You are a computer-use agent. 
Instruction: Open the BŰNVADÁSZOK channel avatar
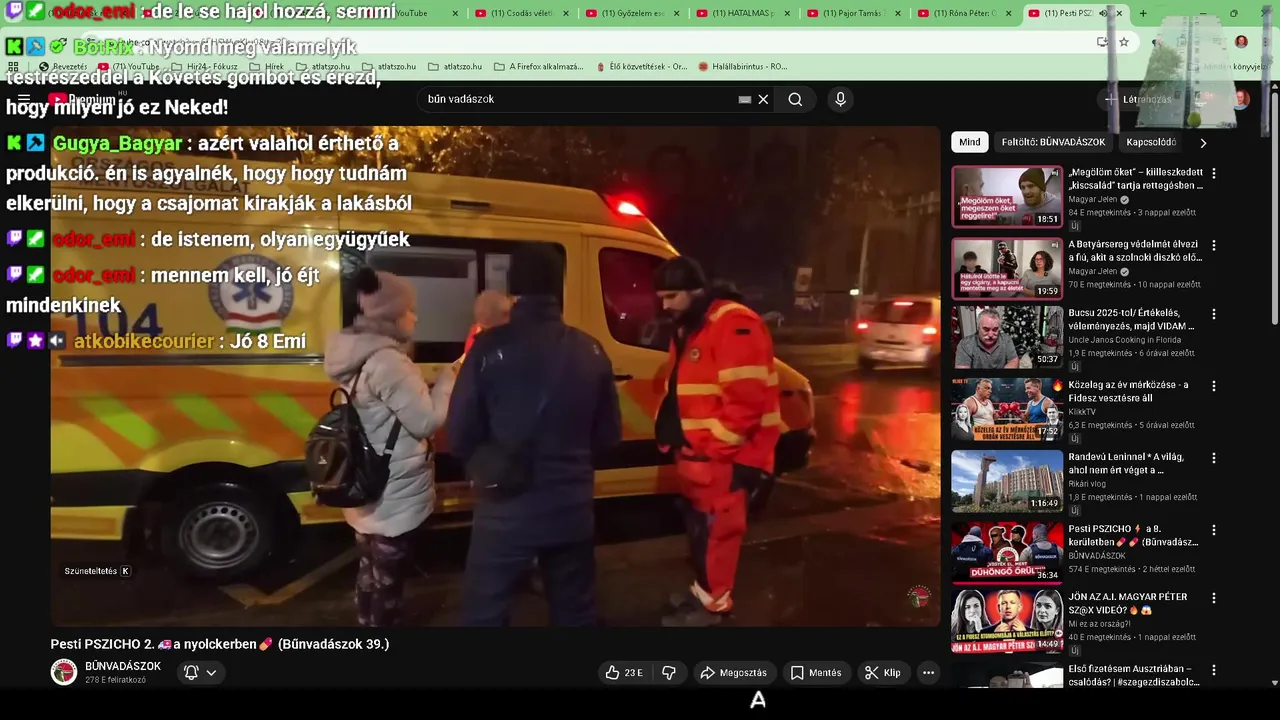click(64, 672)
